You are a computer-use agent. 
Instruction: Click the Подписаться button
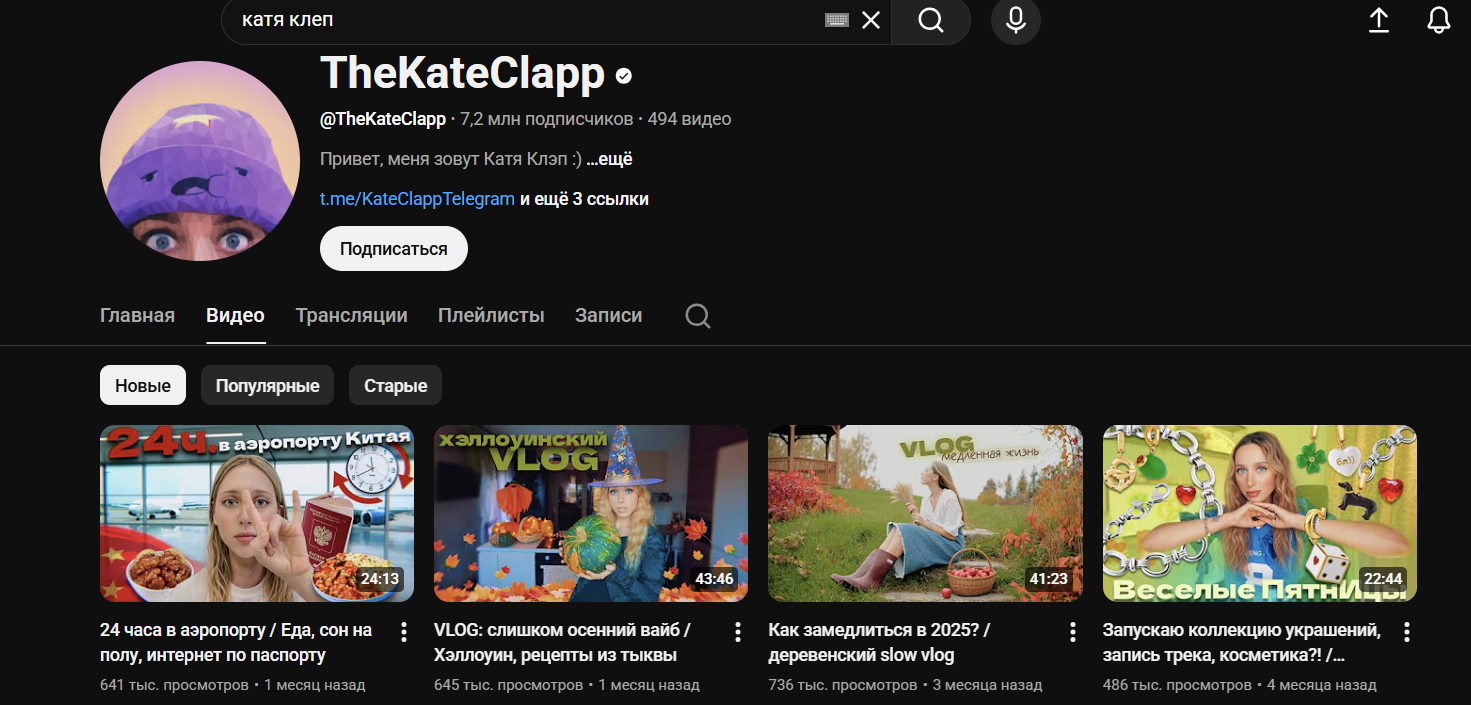pos(394,249)
